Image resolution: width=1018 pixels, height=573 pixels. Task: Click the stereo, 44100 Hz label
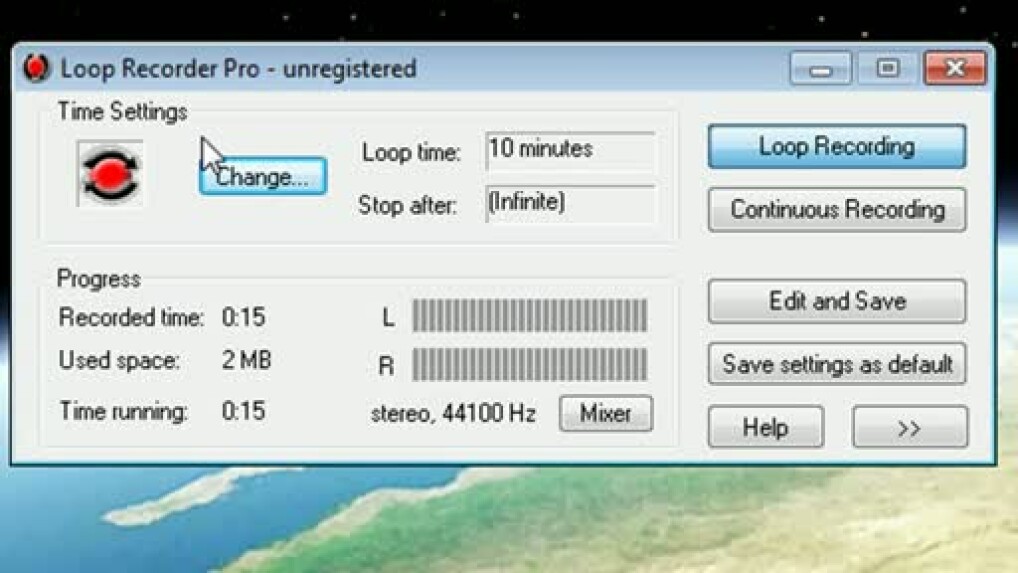(x=453, y=413)
